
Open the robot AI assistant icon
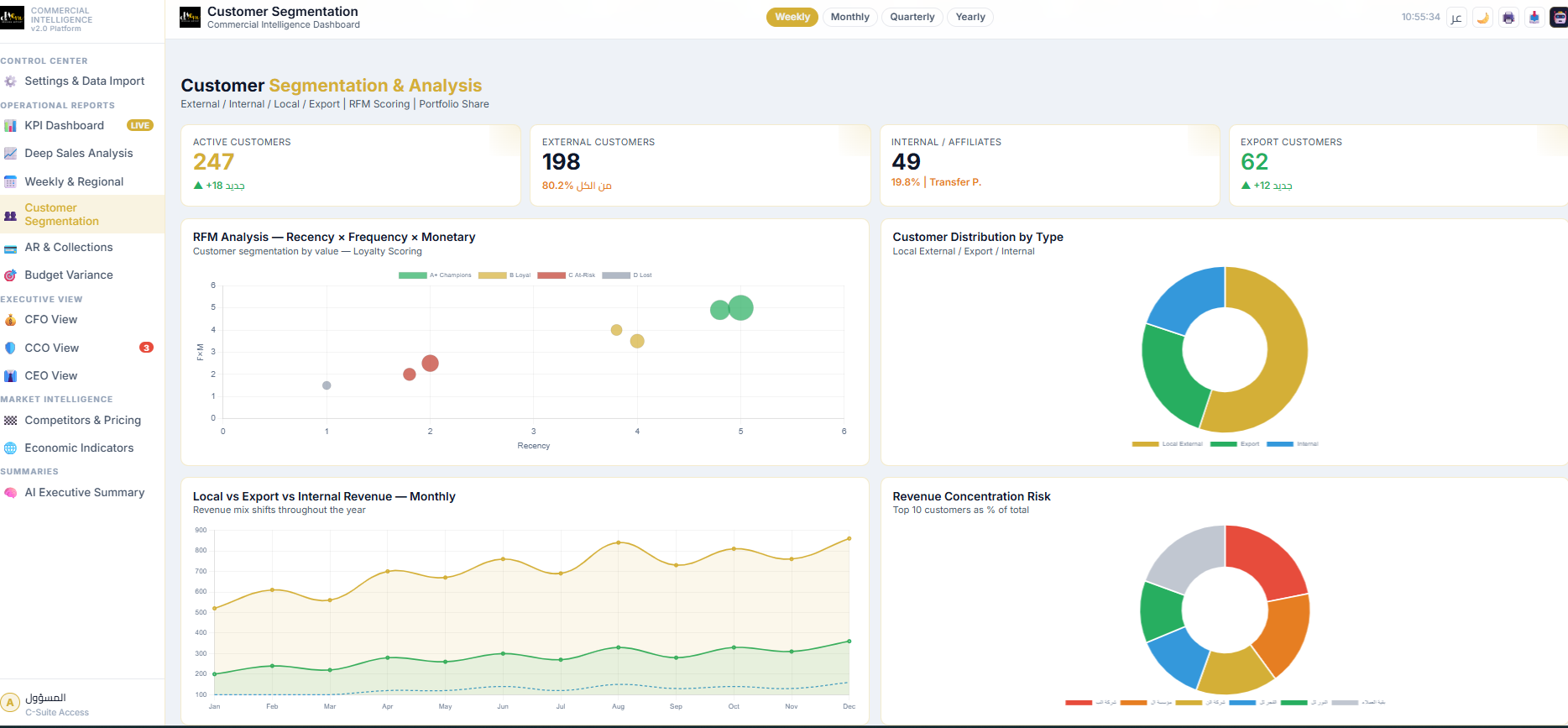coord(1560,18)
